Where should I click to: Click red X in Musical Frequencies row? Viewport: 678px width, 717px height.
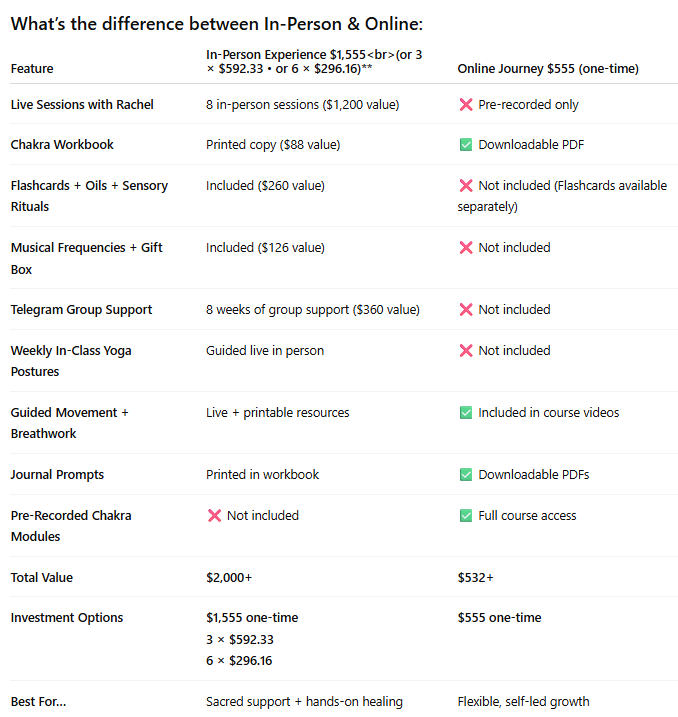466,248
